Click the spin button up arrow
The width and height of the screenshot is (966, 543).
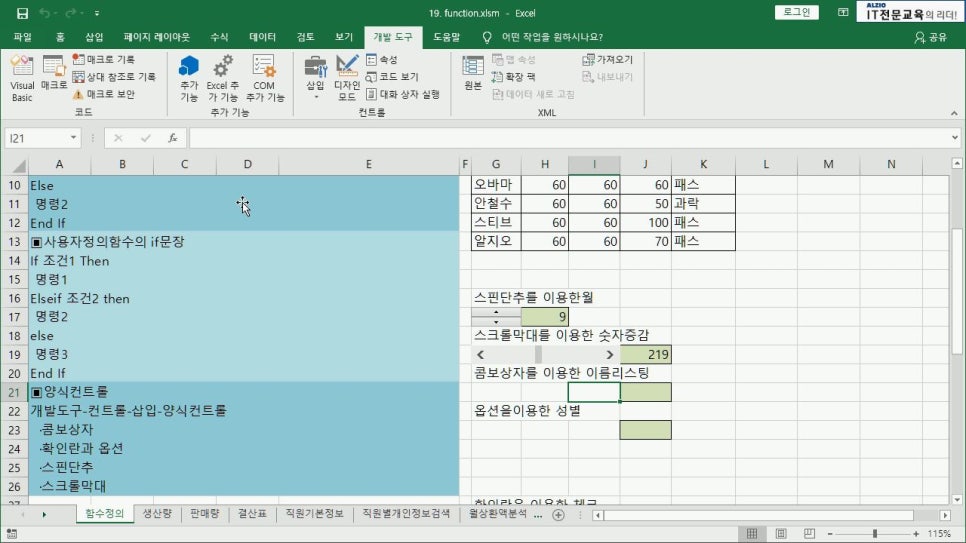pos(496,312)
